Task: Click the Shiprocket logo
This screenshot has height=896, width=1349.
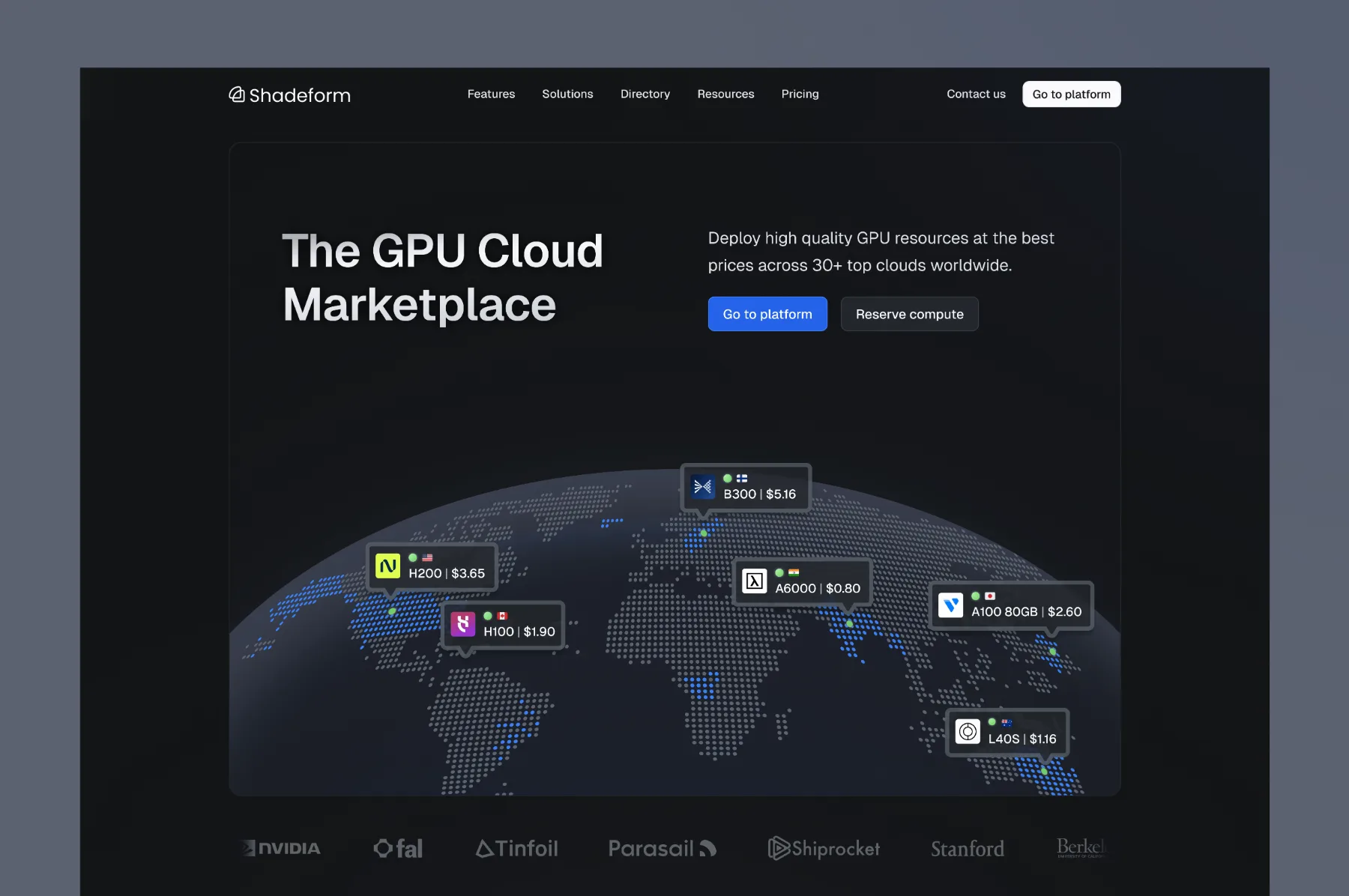Action: (x=824, y=848)
